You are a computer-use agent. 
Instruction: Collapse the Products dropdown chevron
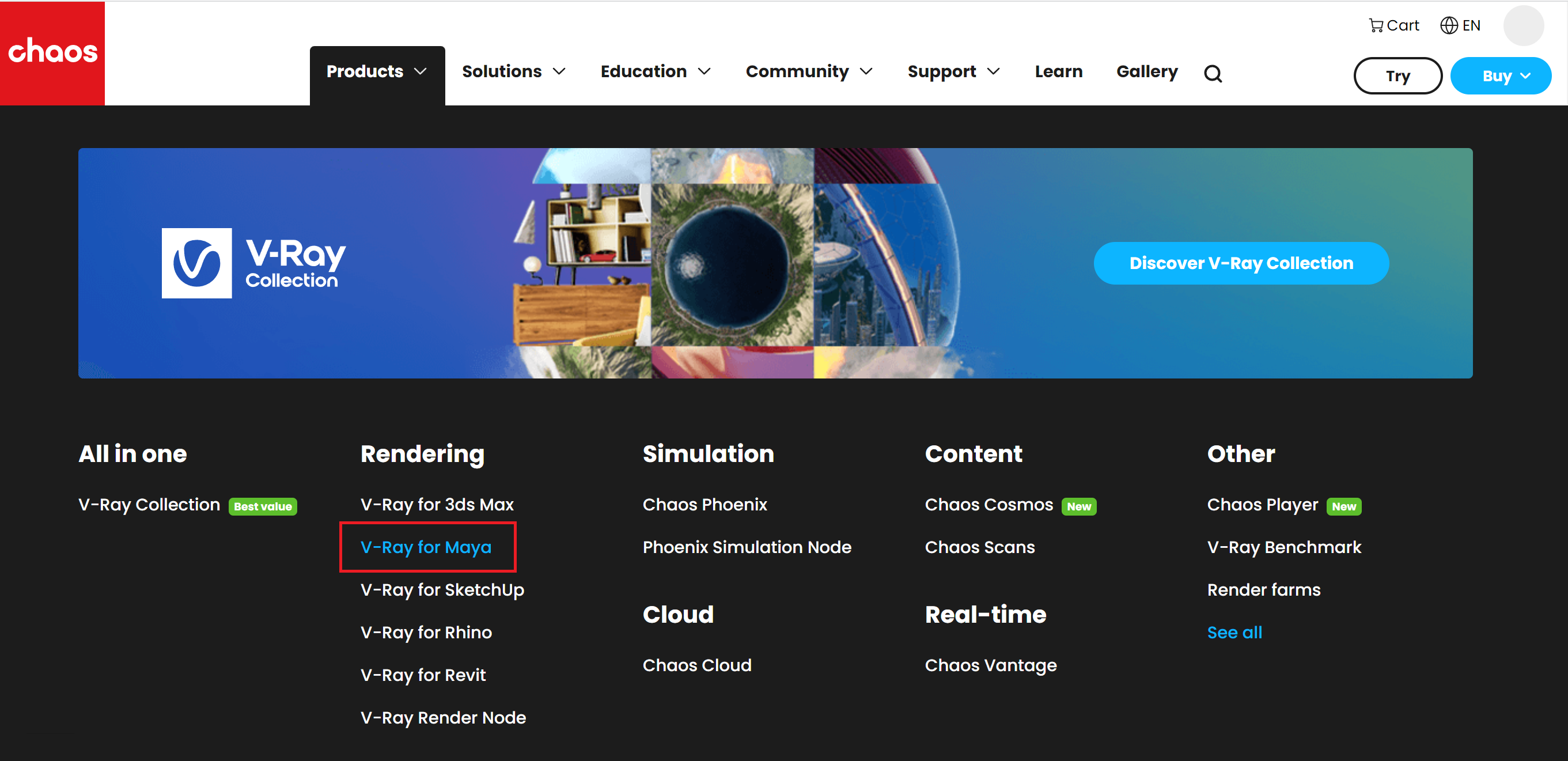(420, 71)
